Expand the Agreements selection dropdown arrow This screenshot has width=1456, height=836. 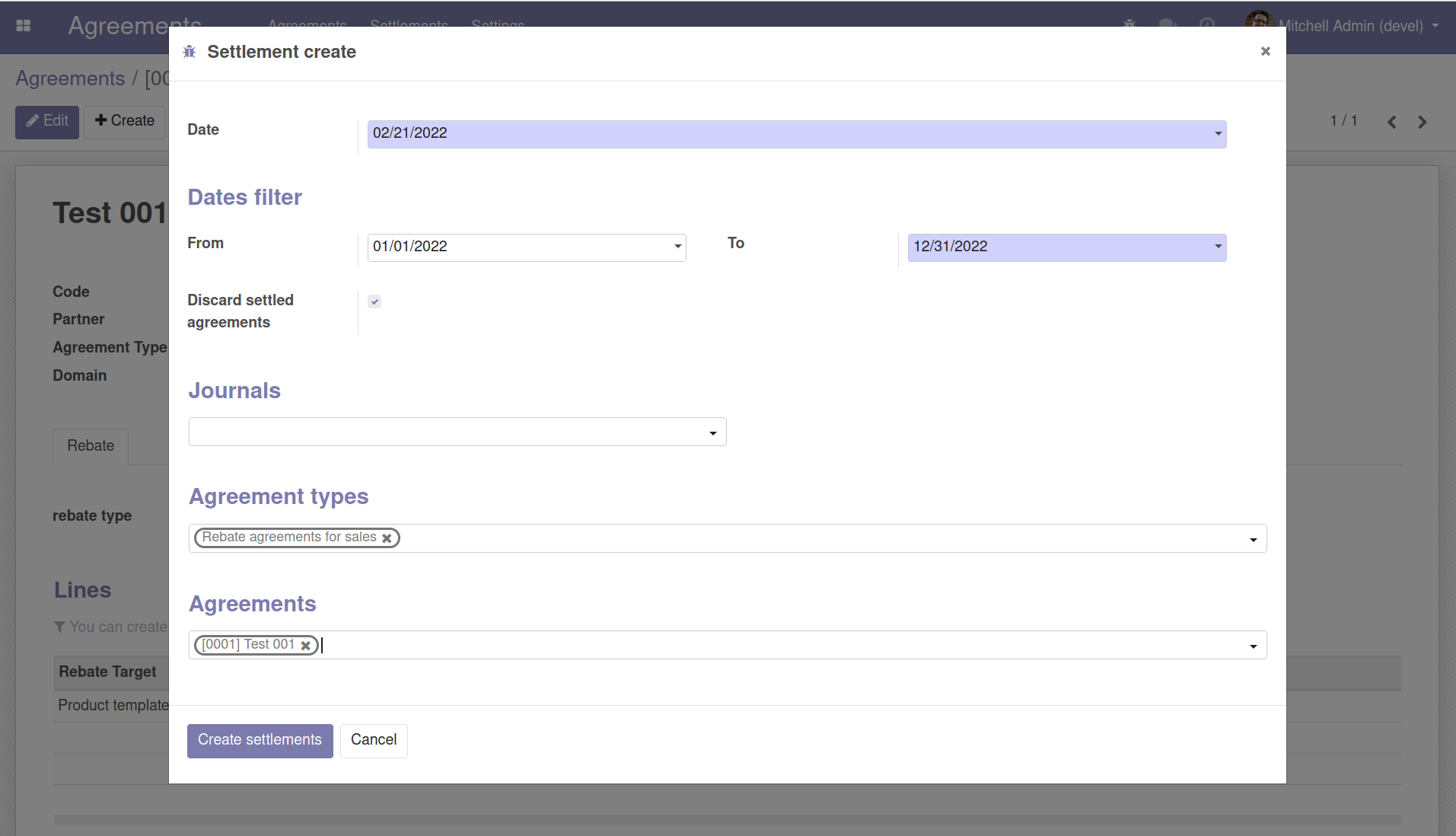click(1253, 646)
